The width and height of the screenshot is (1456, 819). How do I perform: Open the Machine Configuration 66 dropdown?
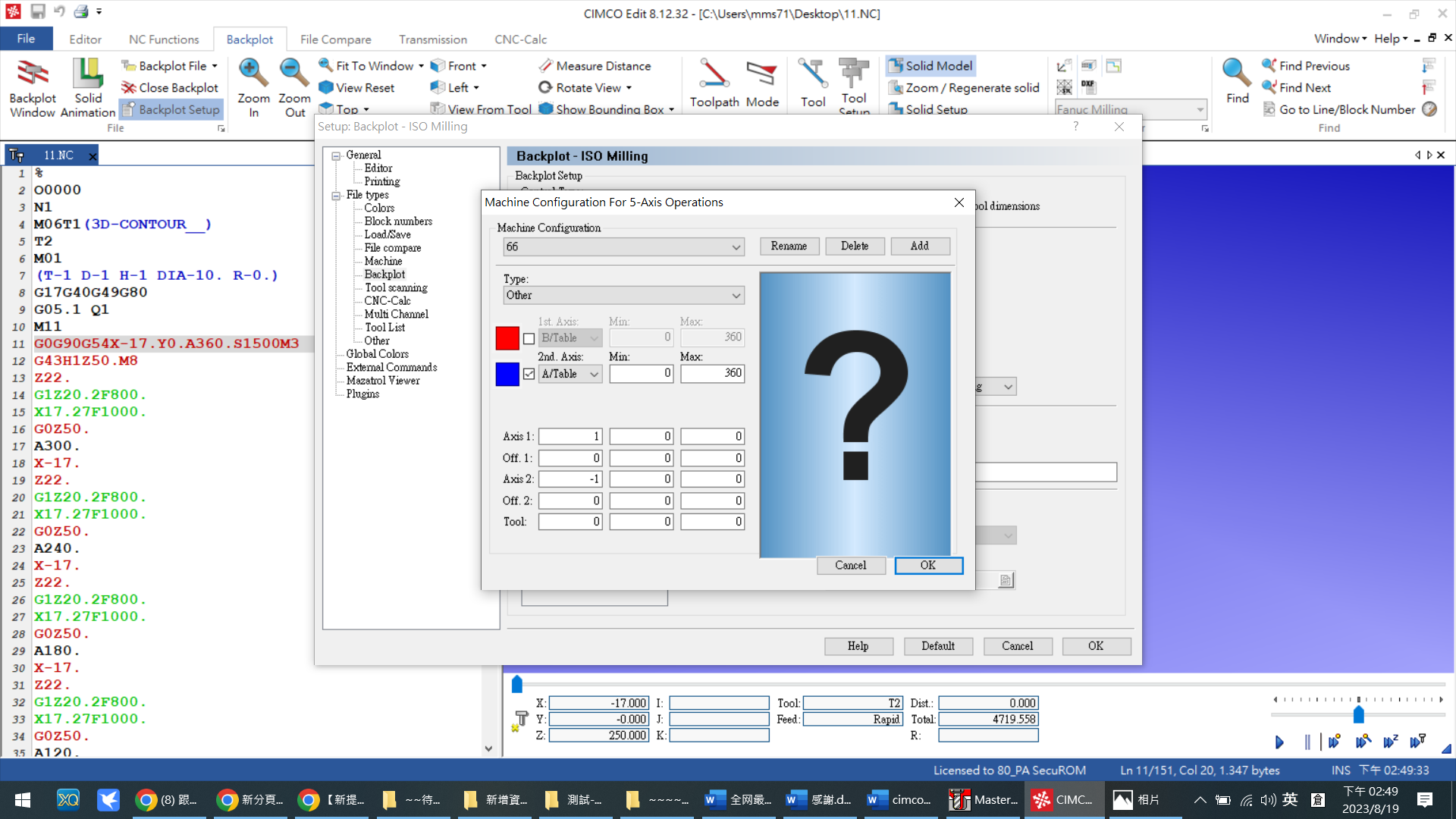coord(623,247)
